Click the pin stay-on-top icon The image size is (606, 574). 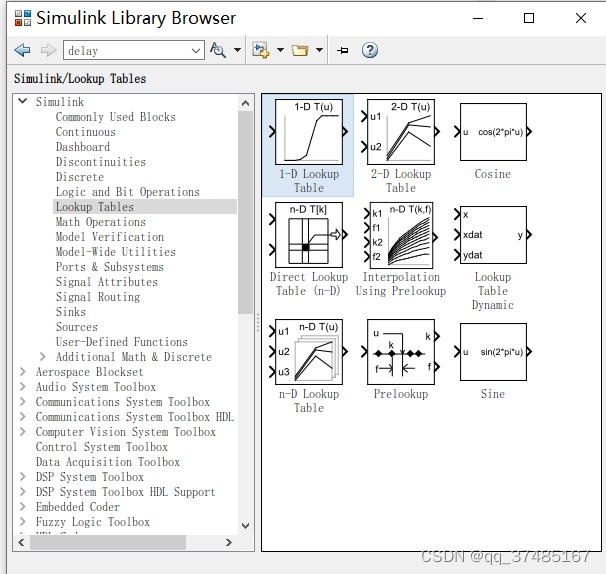342,50
